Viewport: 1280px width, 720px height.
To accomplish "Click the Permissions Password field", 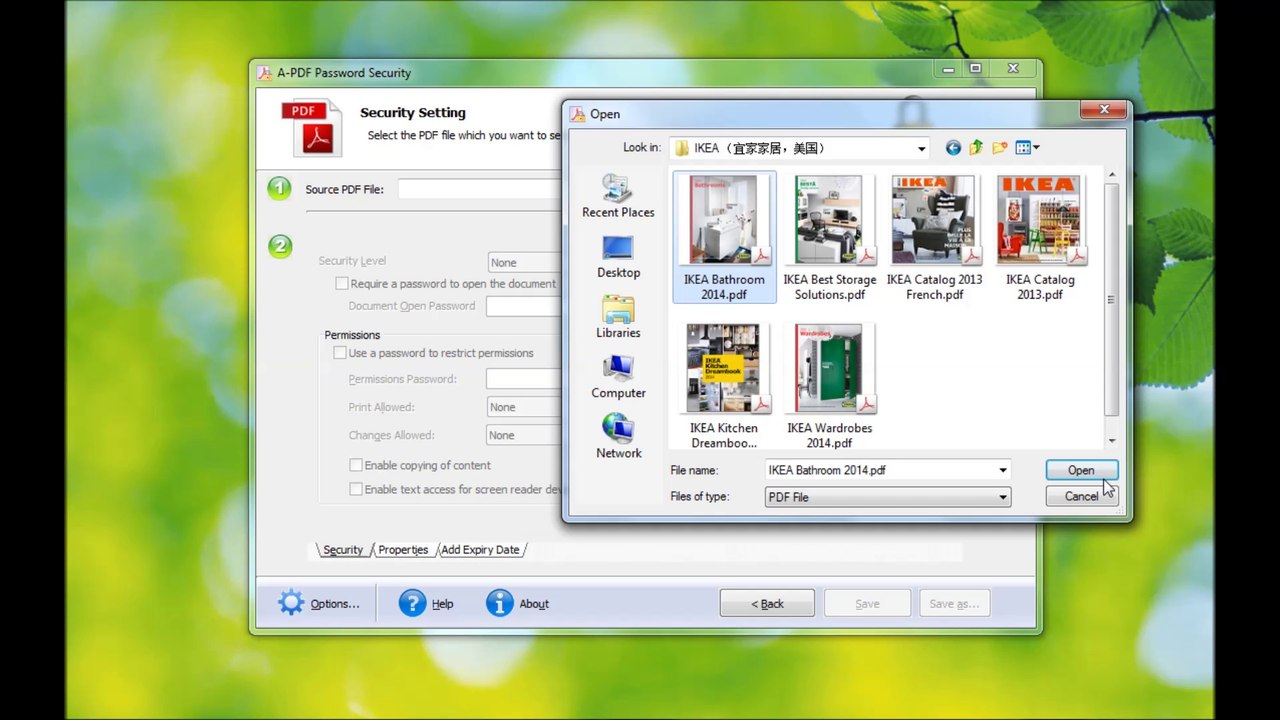I will point(525,379).
